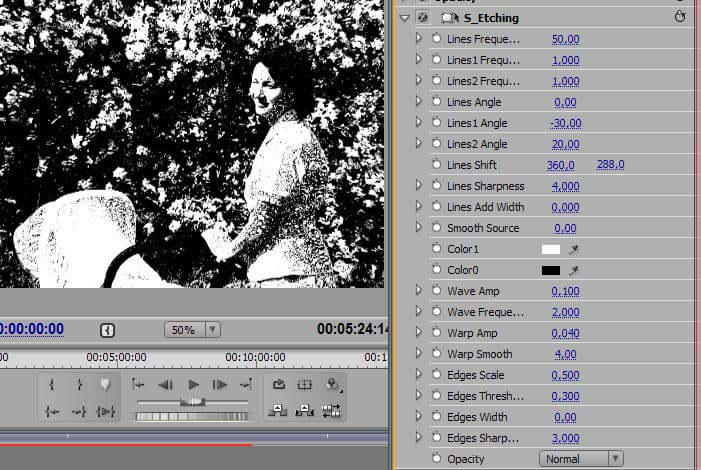The height and width of the screenshot is (470, 701).
Task: Click the jog disk strip
Action: (x=192, y=416)
